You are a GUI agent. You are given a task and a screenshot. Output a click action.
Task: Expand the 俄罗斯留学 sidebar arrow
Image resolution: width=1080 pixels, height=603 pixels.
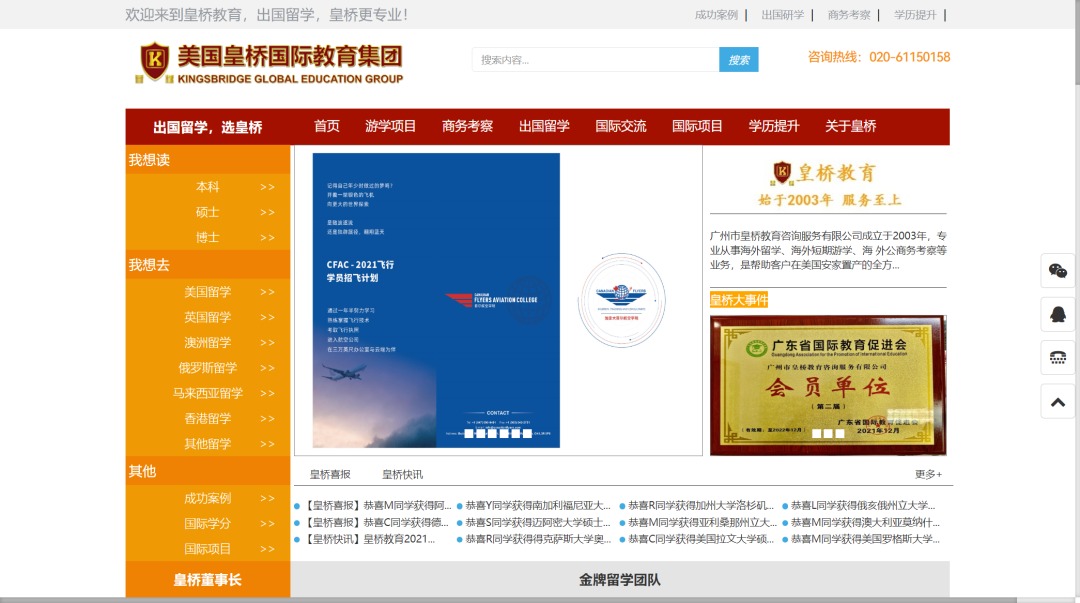(267, 368)
